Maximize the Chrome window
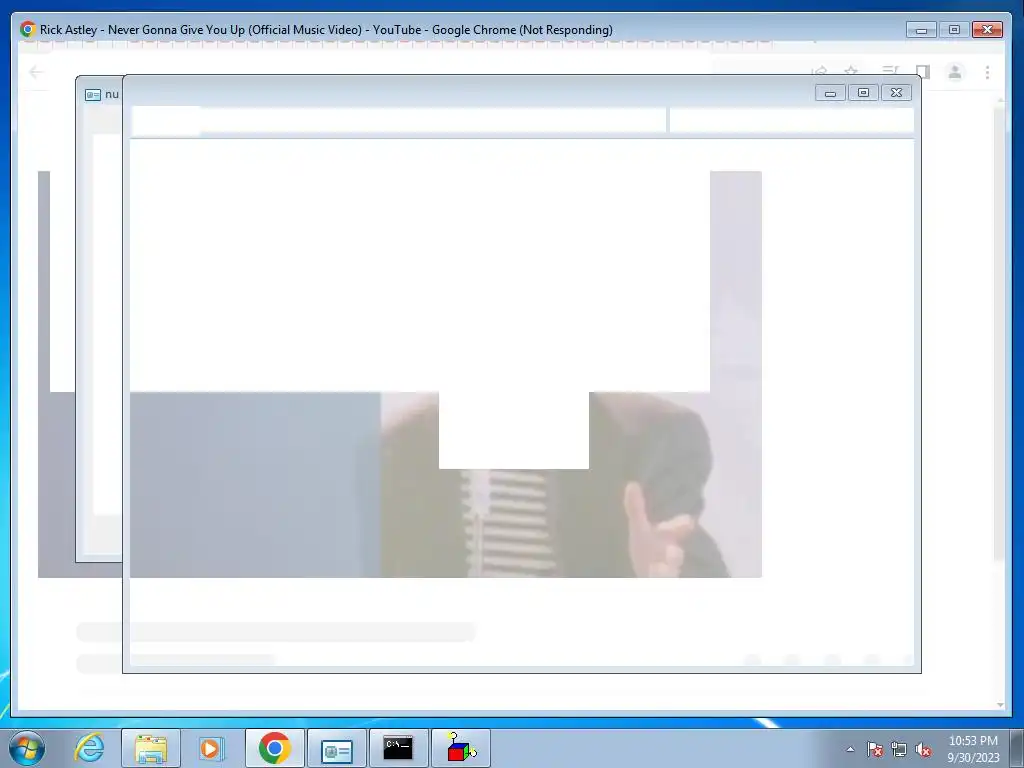The image size is (1024, 768). 954,29
